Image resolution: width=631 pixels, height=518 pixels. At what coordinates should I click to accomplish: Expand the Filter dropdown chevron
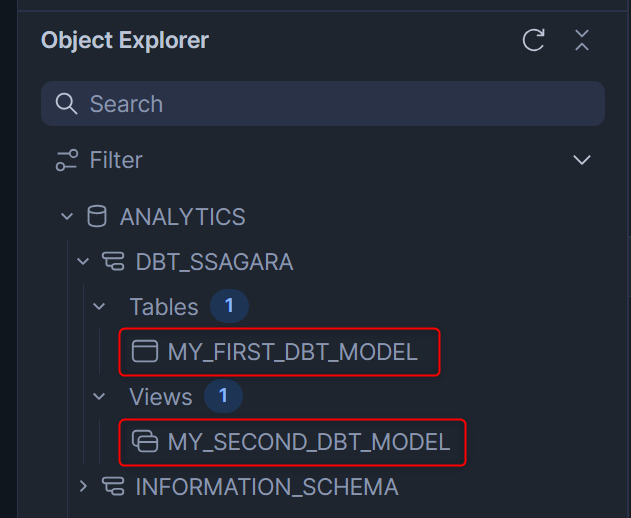(582, 160)
